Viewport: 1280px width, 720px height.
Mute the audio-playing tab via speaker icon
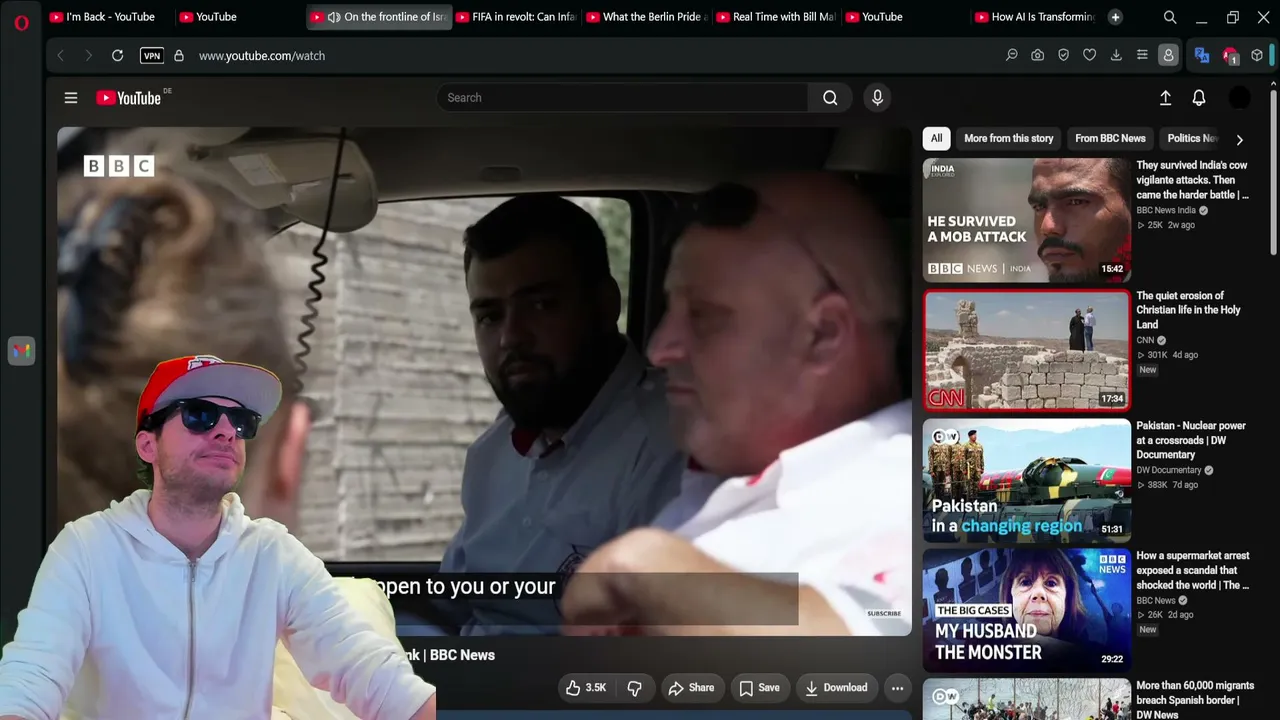(x=334, y=17)
